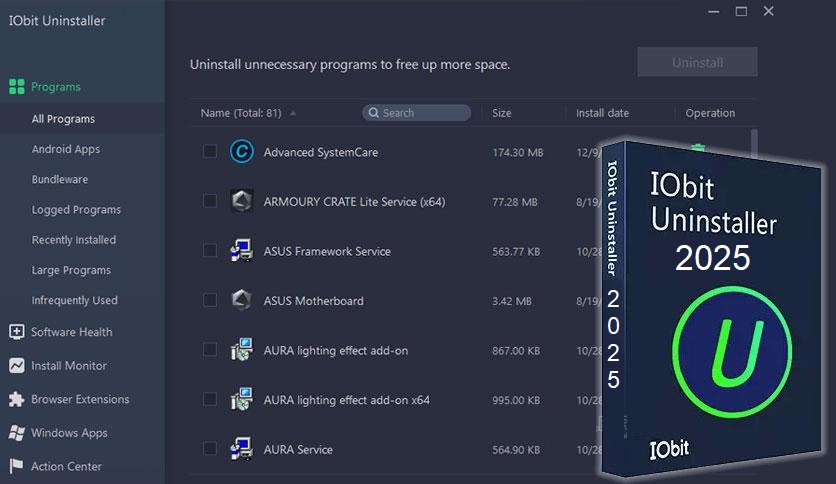Open Browser Extensions label
The width and height of the screenshot is (836, 484).
pos(80,399)
